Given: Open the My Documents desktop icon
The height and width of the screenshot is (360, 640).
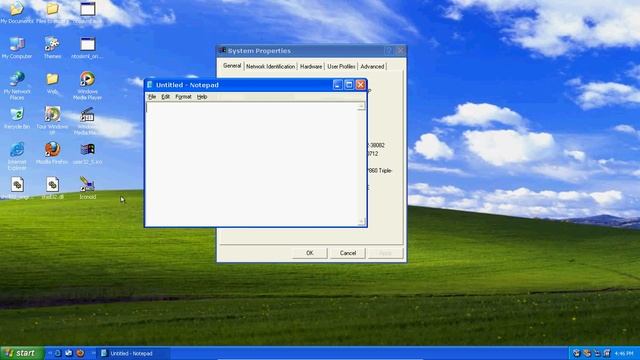Looking at the screenshot, I should click(17, 11).
